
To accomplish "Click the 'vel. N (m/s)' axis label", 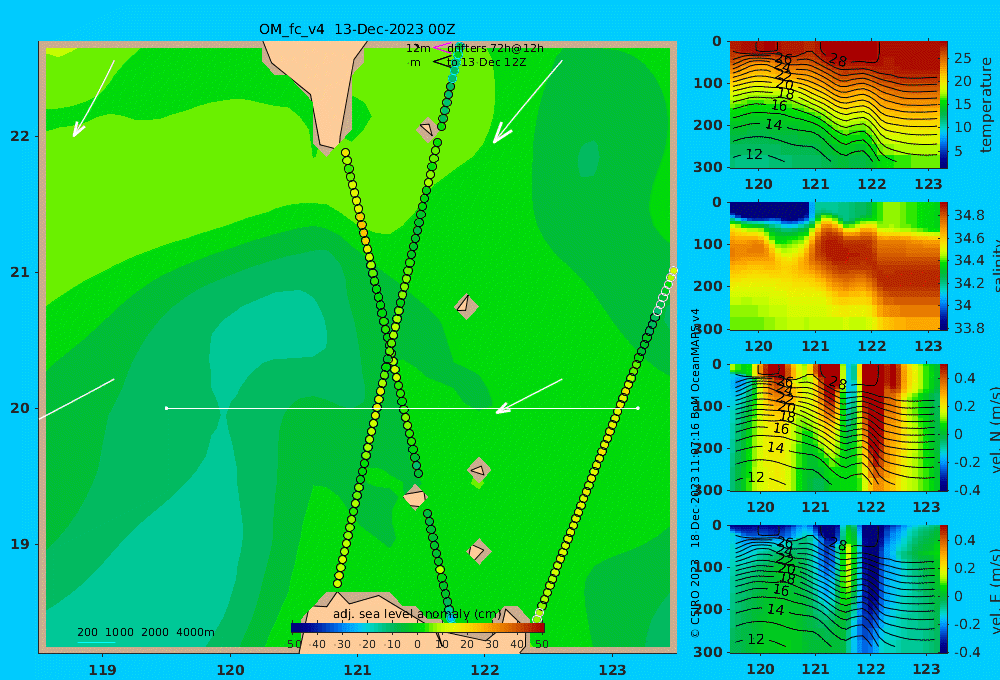I will [994, 429].
